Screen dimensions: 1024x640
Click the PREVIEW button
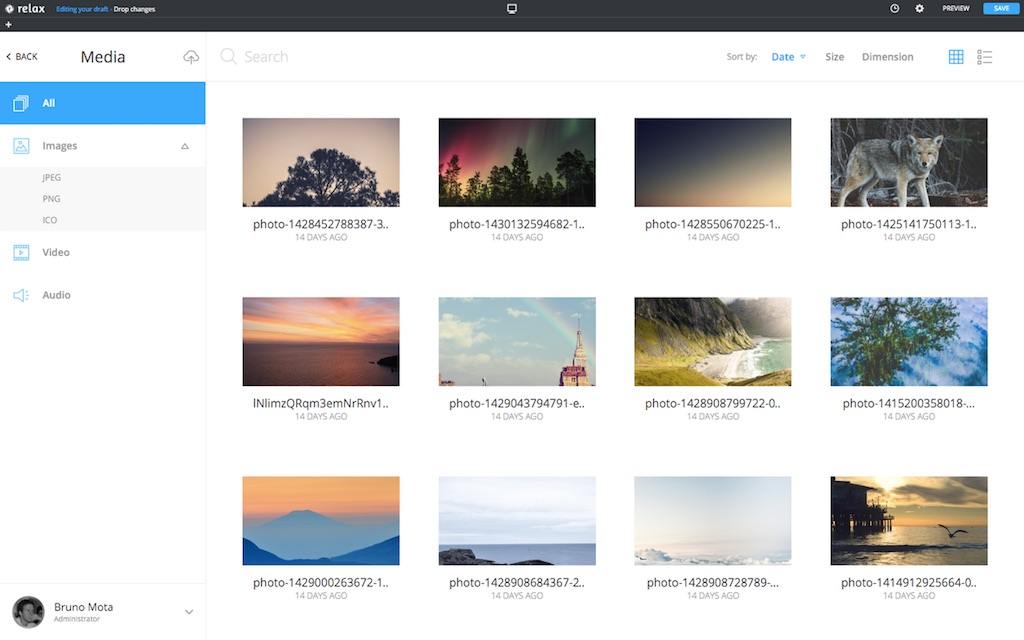[955, 8]
